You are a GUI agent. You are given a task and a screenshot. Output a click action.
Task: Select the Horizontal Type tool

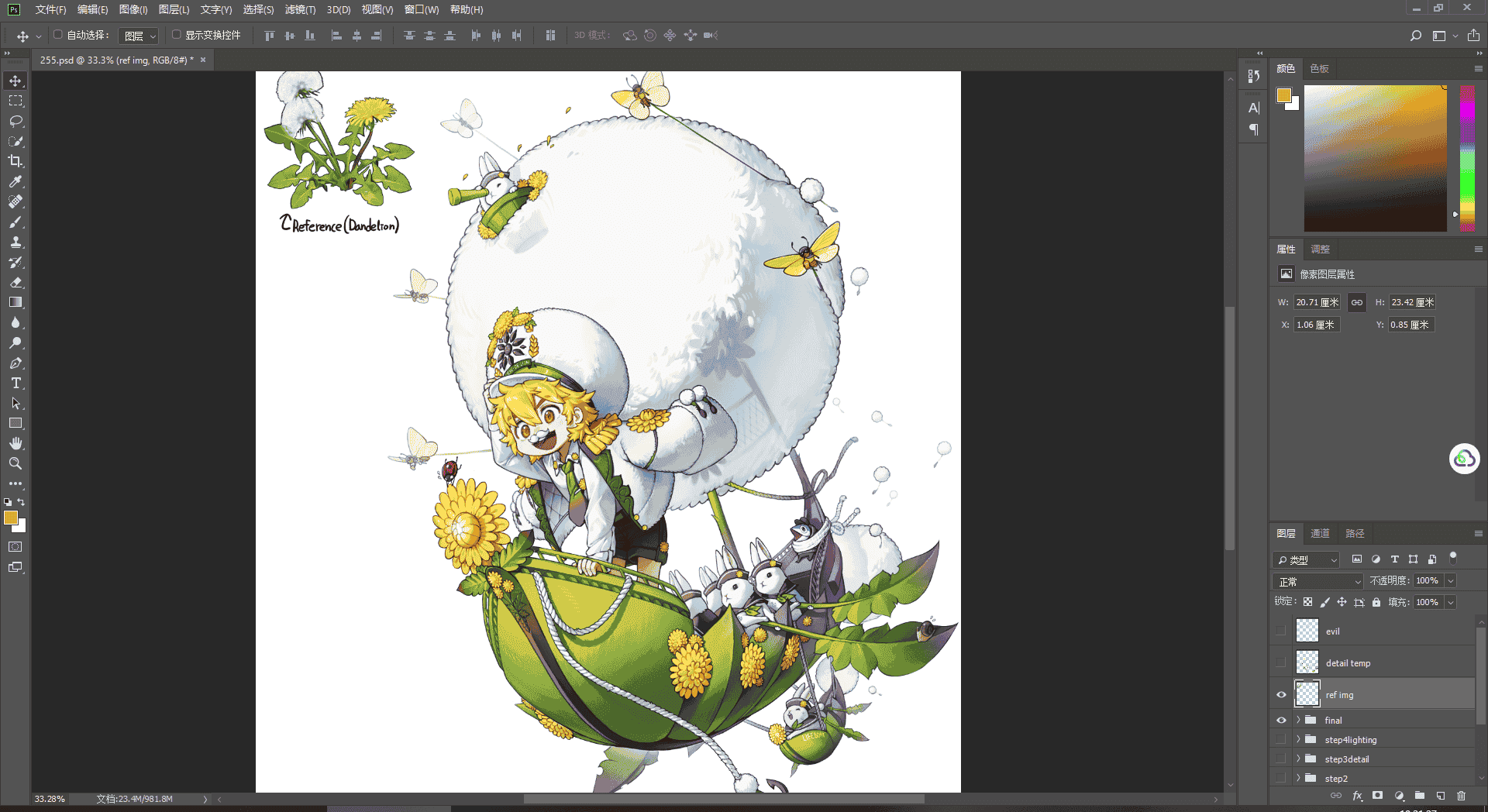pos(15,383)
